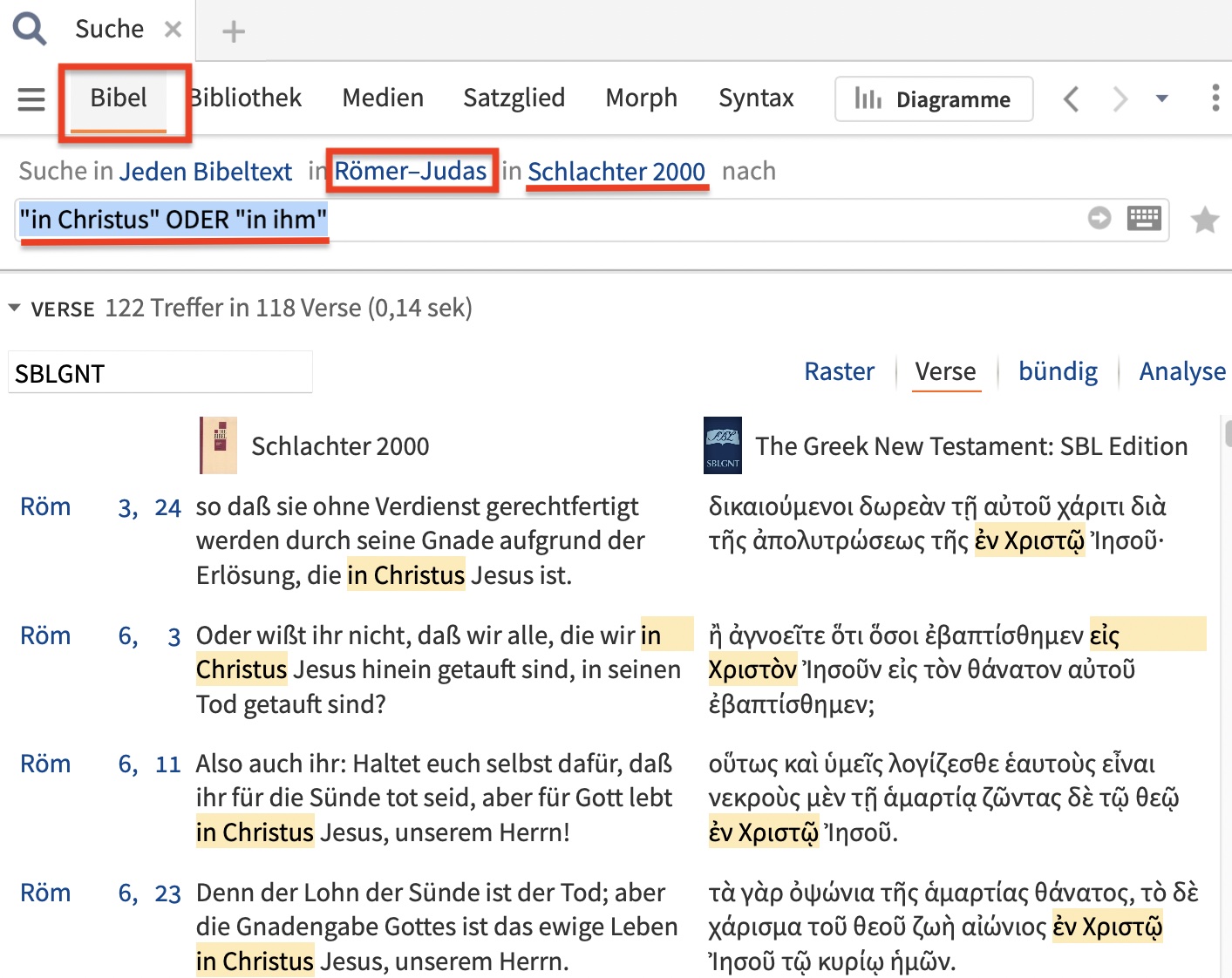Go back with left arrow

(x=1072, y=98)
